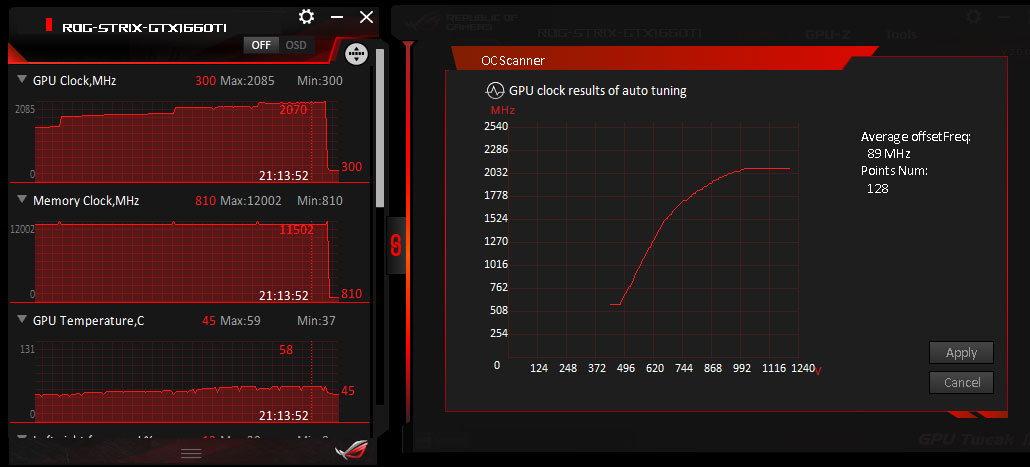Cancel the OC Scanner results

[961, 382]
